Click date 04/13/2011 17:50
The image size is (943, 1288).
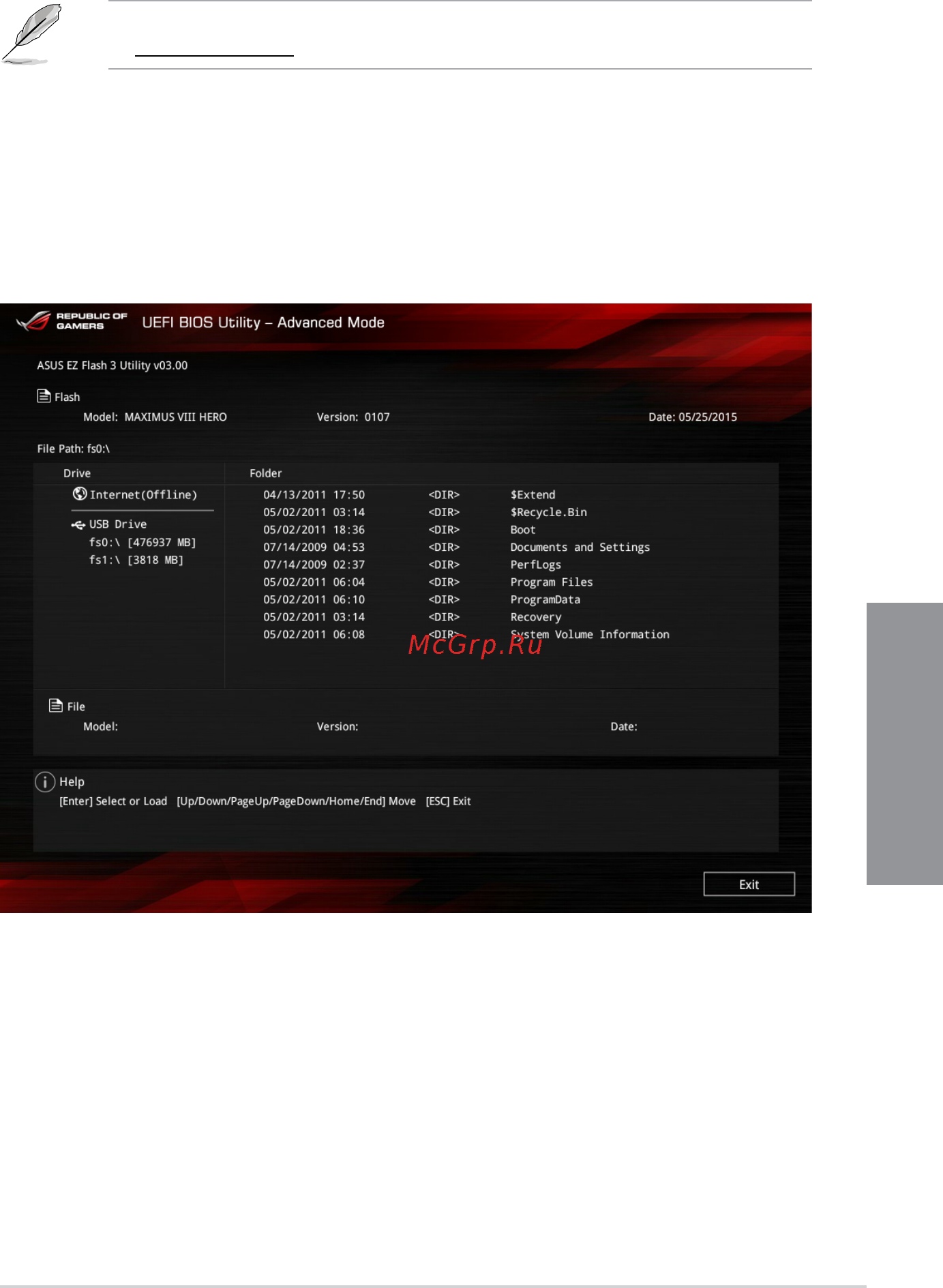(314, 495)
